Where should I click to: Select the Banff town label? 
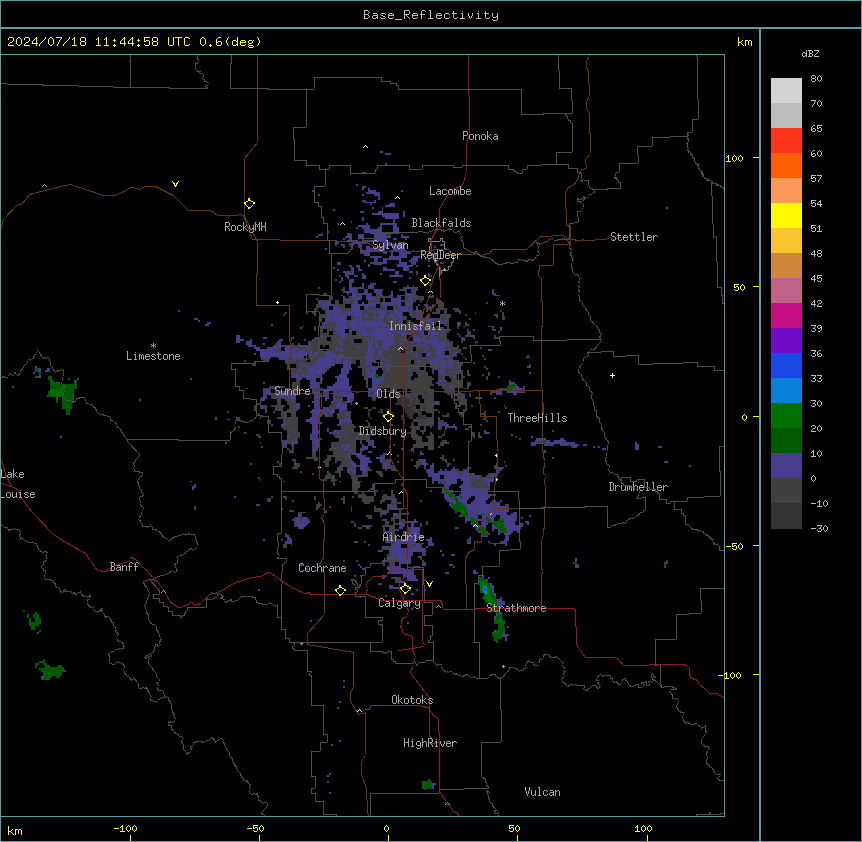124,567
